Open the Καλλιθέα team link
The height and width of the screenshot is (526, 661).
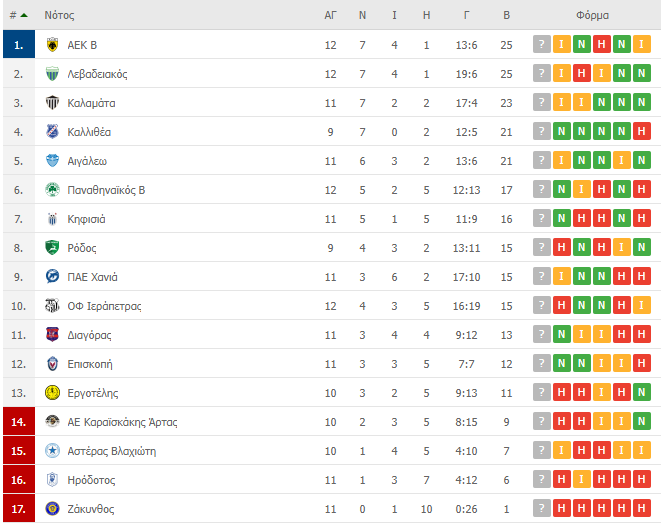(89, 132)
